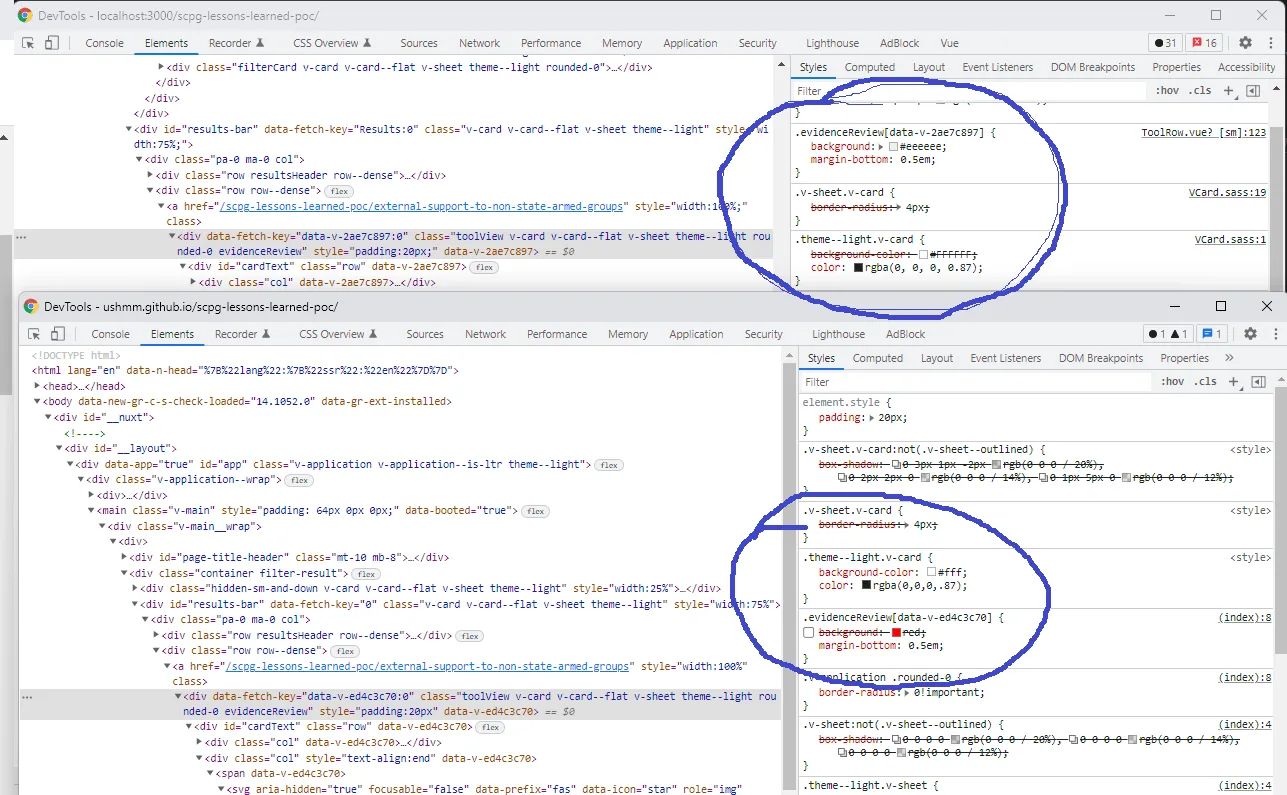Collapse the body element in ushmm.github.io tree
The height and width of the screenshot is (795, 1287).
tap(37, 401)
